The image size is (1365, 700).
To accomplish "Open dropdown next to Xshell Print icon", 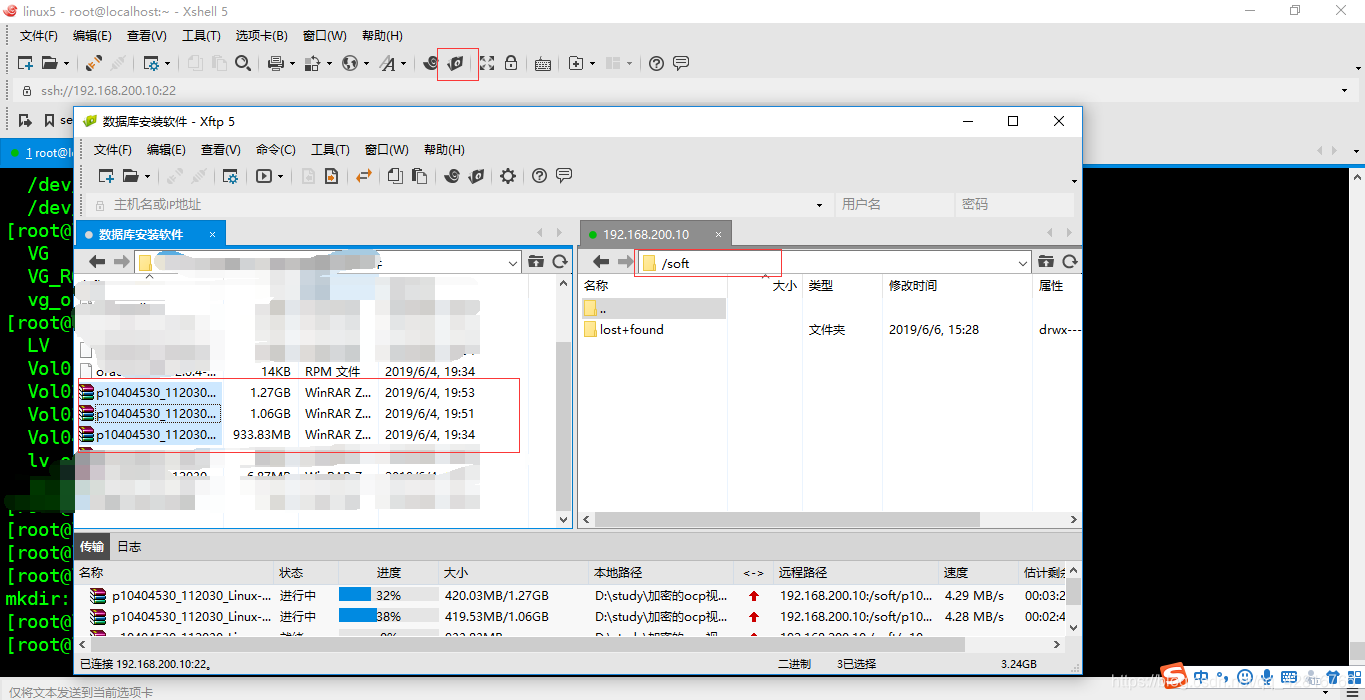I will 292,63.
